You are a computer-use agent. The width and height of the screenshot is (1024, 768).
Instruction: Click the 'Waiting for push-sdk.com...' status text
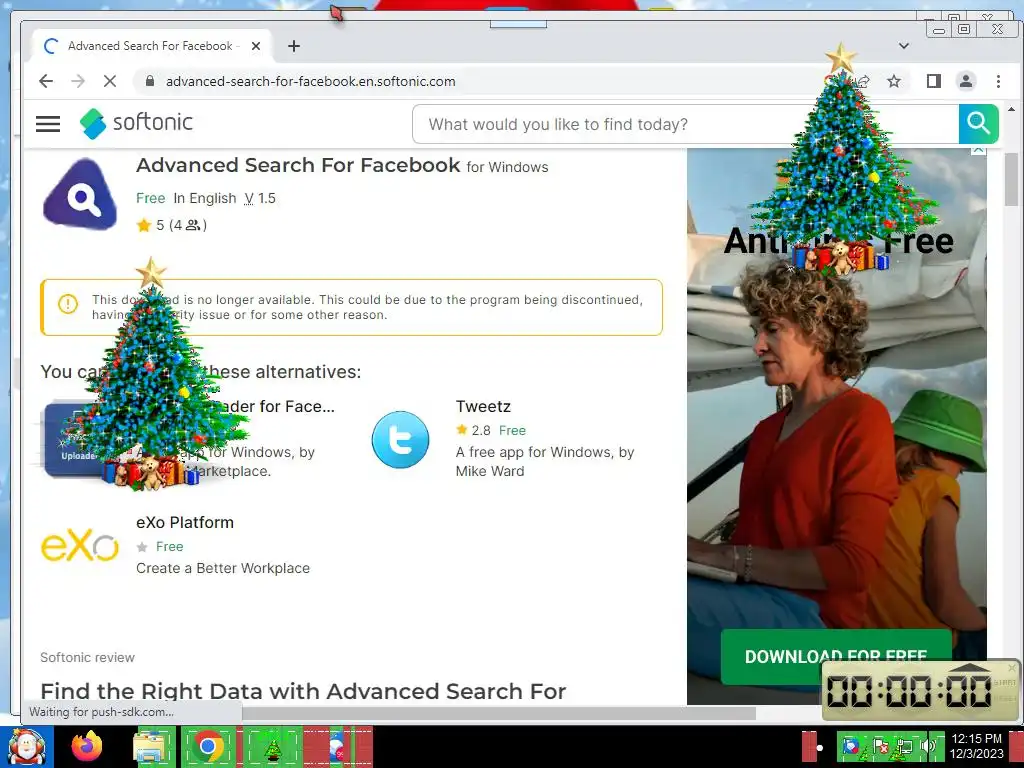point(101,712)
